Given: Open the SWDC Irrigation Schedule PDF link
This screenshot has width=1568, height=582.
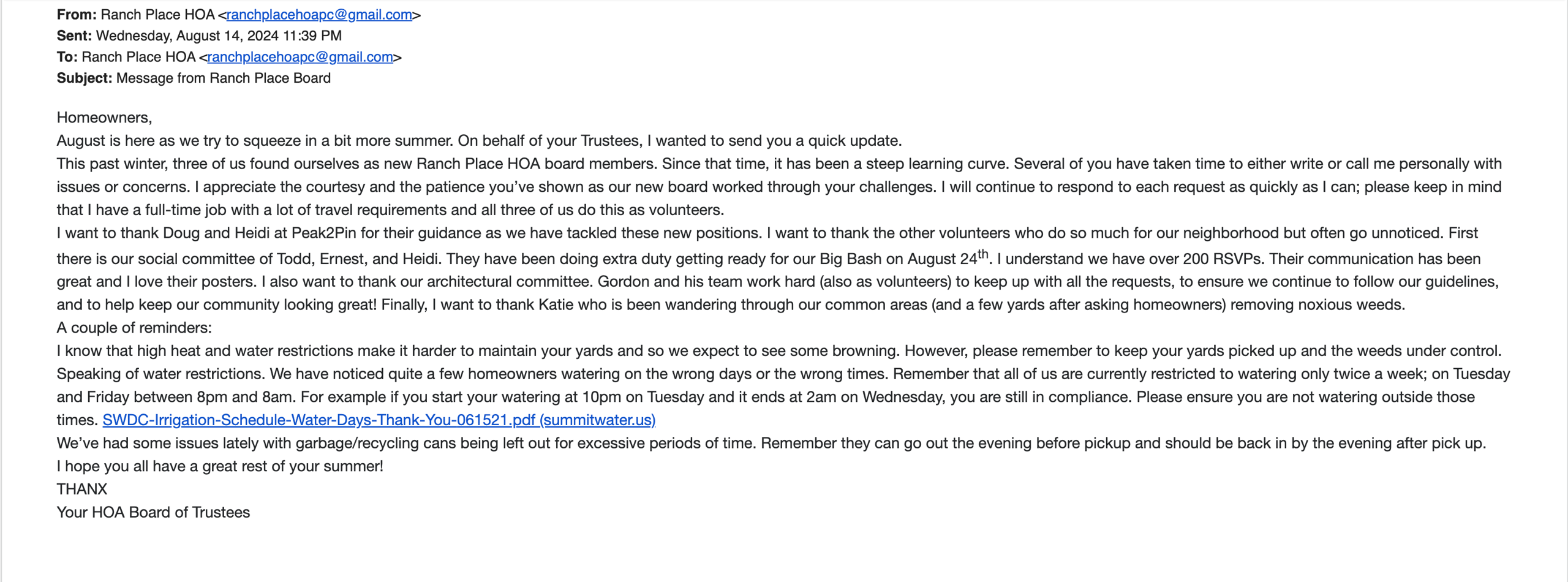Looking at the screenshot, I should tap(379, 420).
